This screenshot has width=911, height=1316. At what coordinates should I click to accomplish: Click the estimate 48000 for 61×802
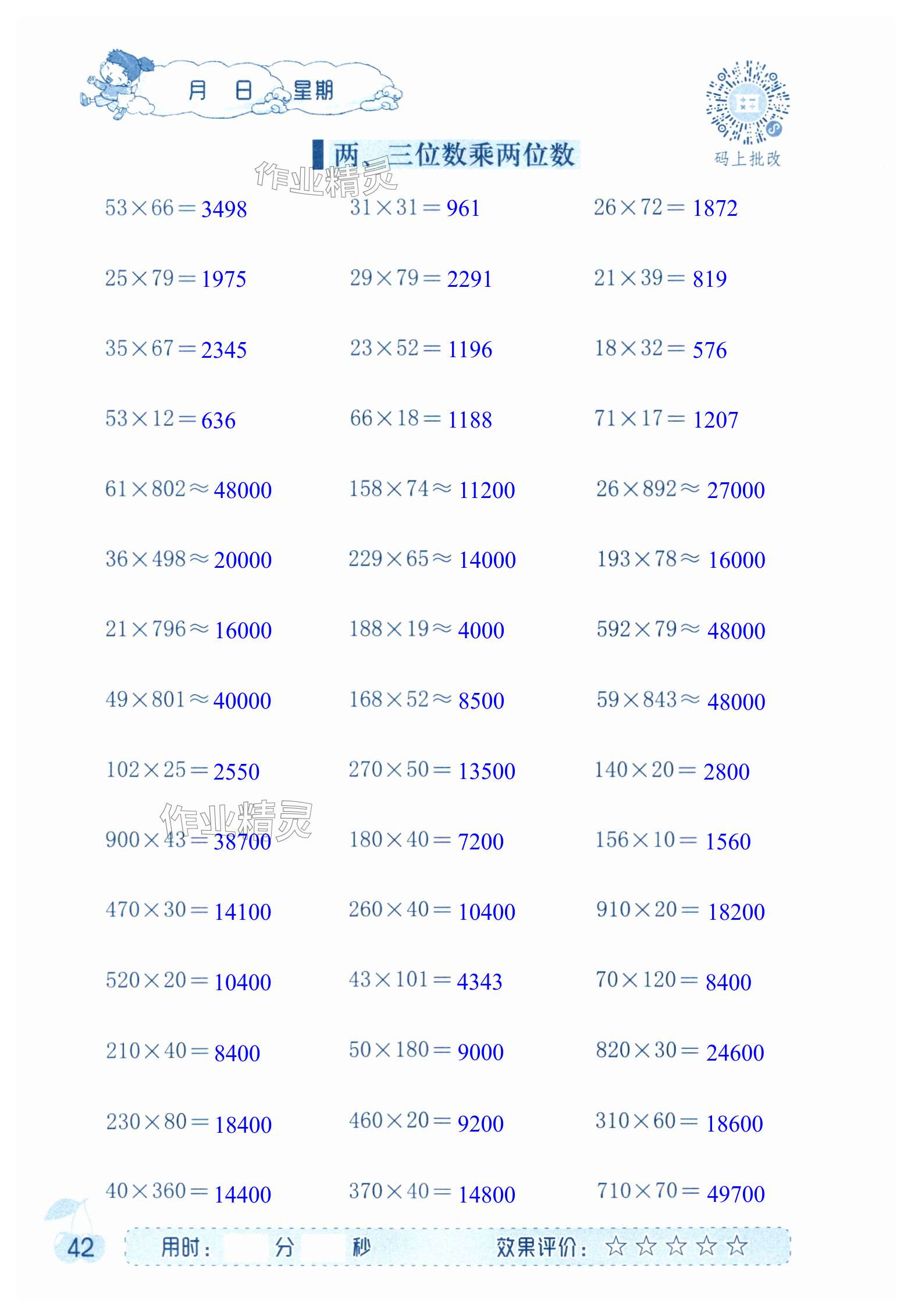(243, 490)
